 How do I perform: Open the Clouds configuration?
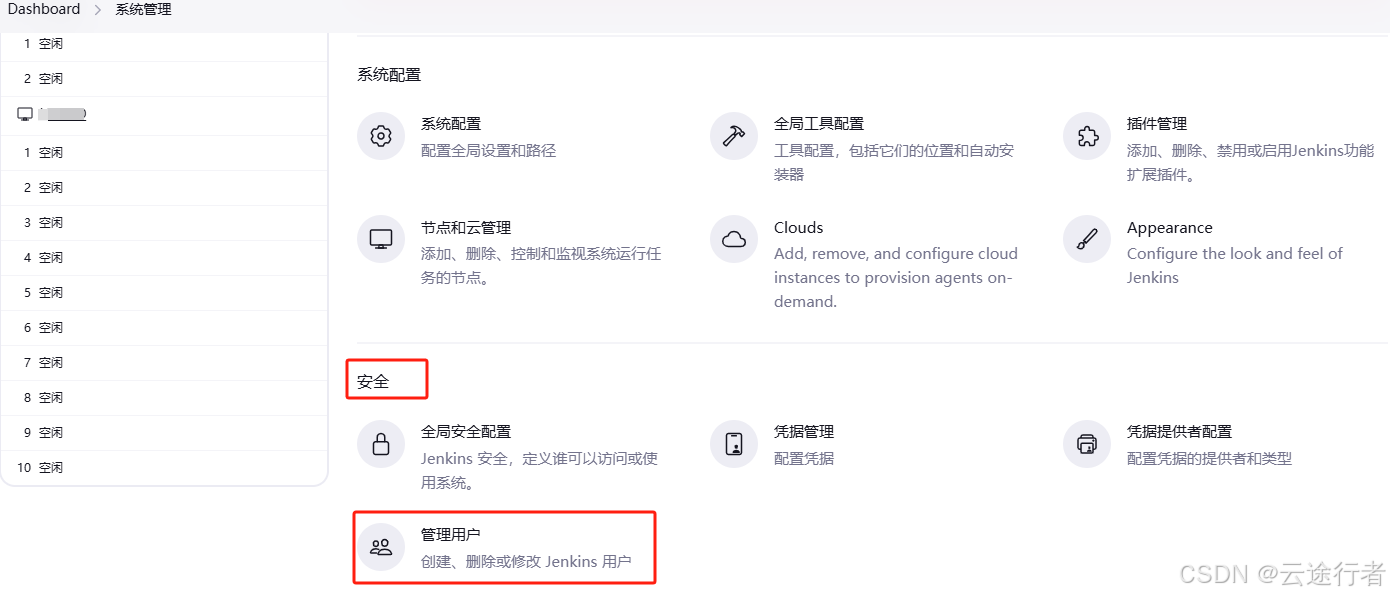[799, 228]
